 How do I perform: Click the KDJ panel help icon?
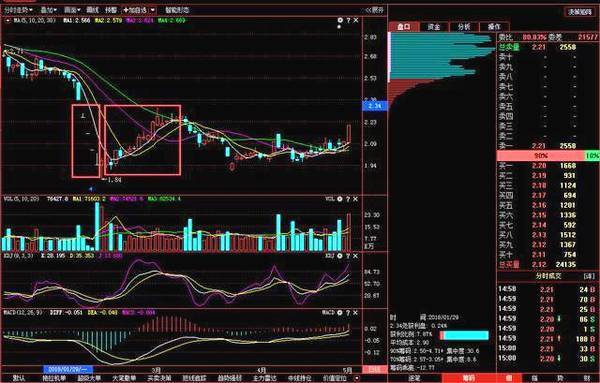[x=348, y=256]
